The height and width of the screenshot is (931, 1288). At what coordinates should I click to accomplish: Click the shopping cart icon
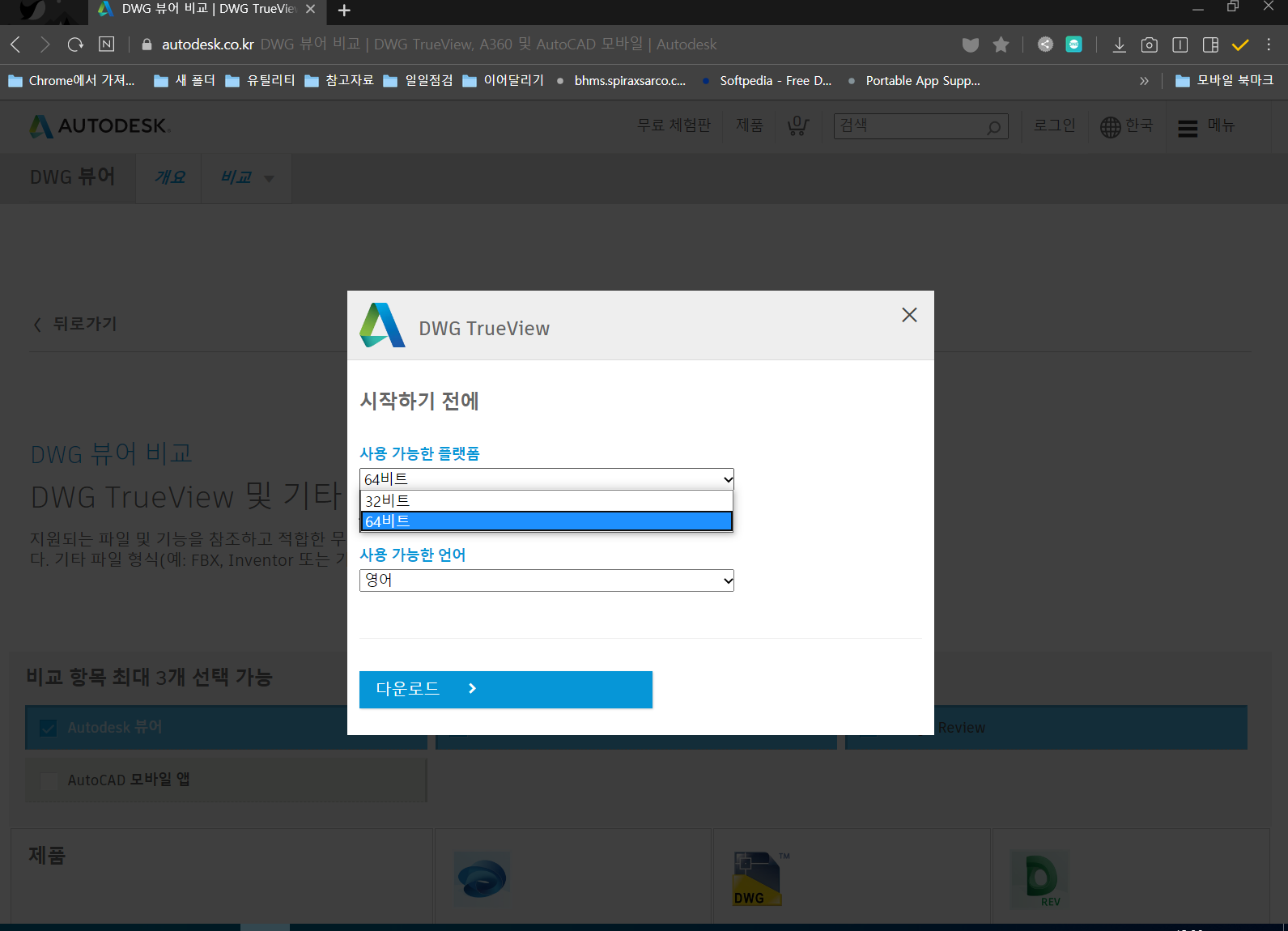pos(798,125)
